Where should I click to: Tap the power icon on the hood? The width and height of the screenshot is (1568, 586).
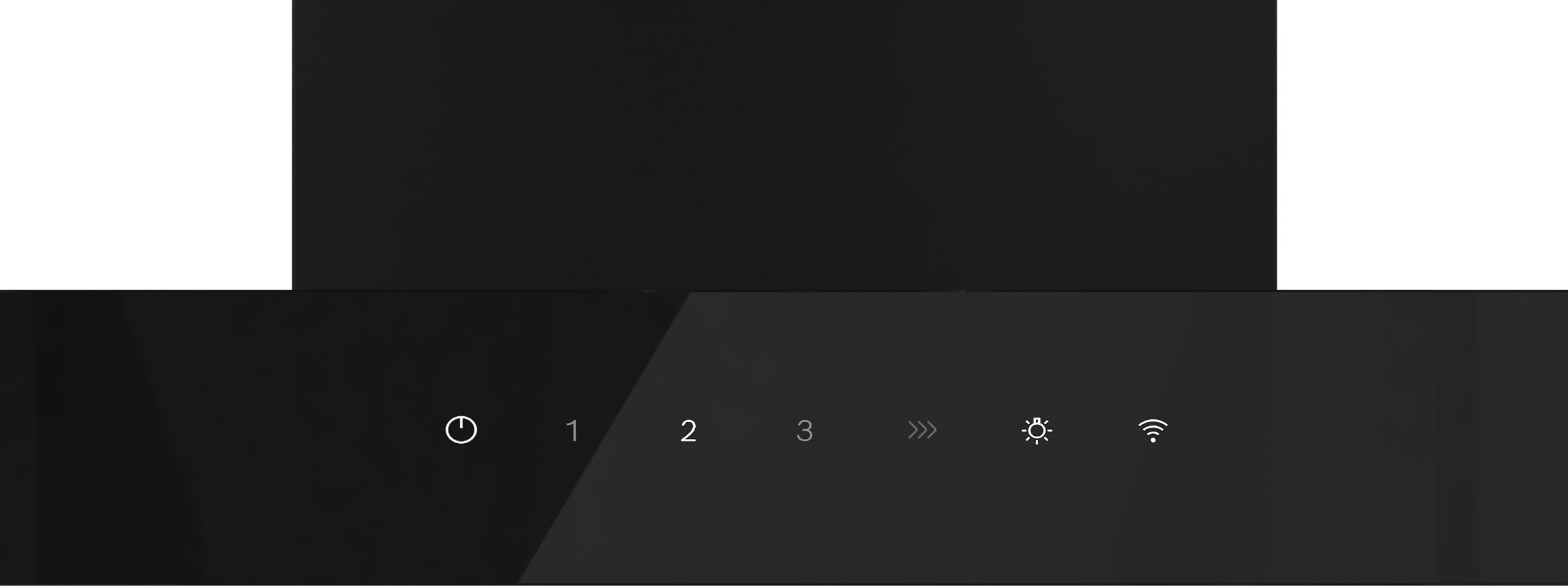(461, 430)
